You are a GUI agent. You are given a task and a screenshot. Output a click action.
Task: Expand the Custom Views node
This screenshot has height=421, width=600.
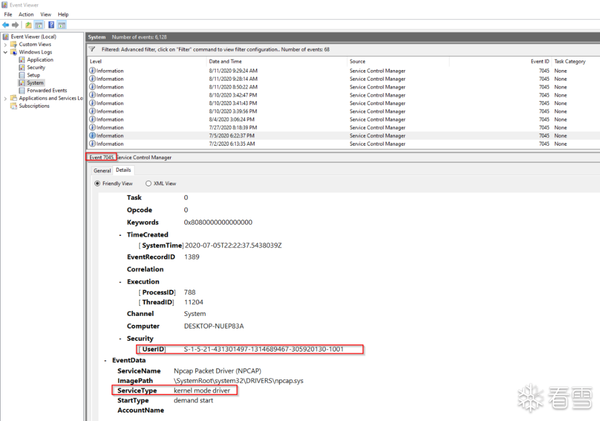5,44
